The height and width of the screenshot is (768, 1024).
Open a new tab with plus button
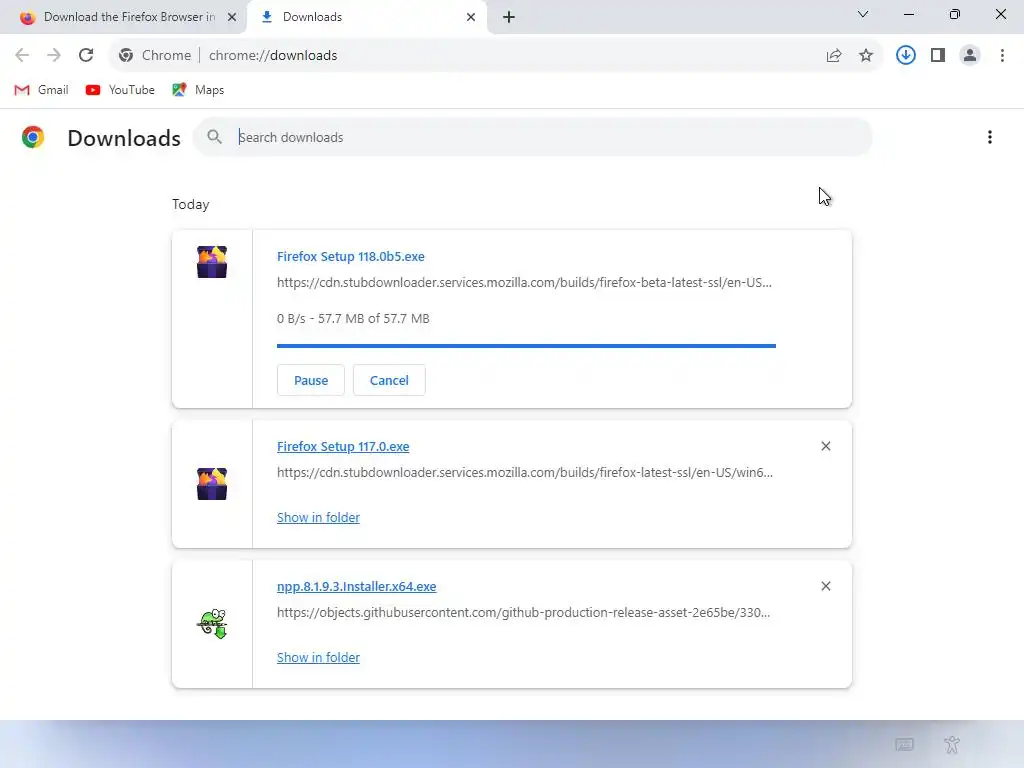(x=509, y=17)
